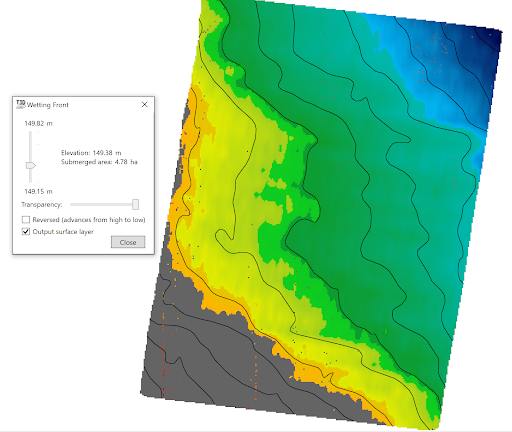This screenshot has width=512, height=432.
Task: Click the Wetting Front dialog title icon
Action: [x=21, y=104]
